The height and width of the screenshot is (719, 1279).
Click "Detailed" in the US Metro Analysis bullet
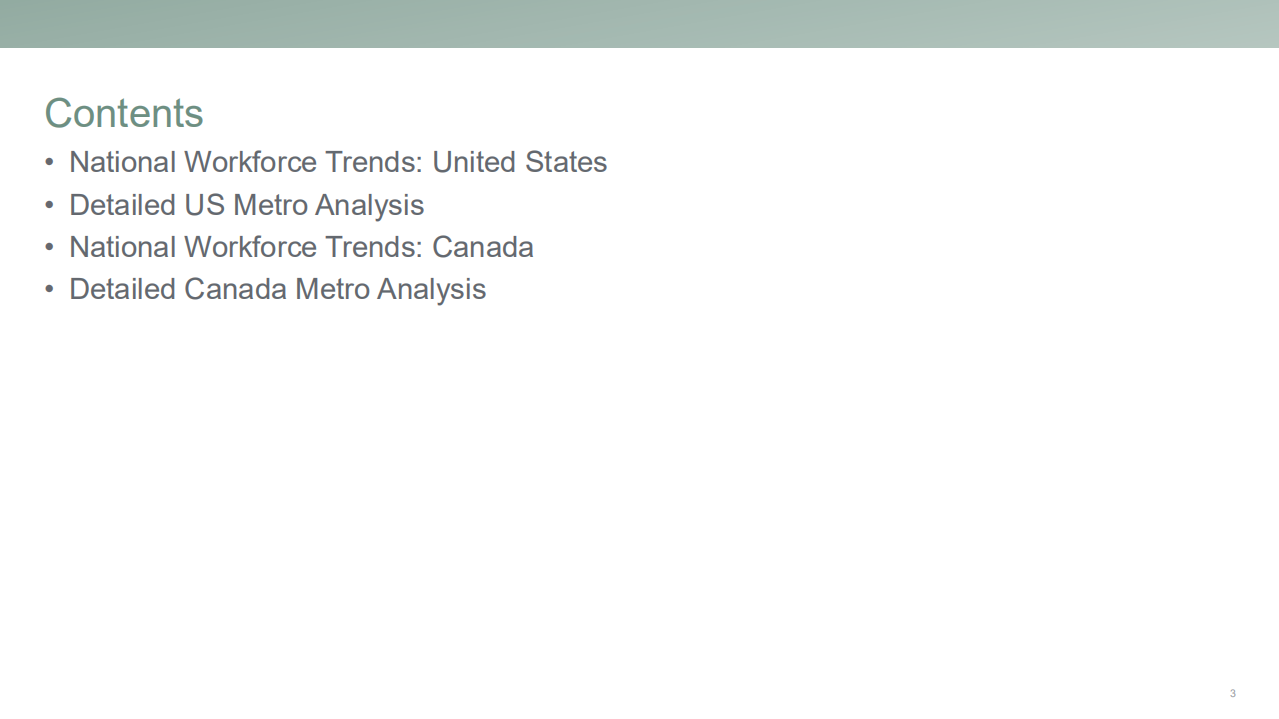(122, 205)
